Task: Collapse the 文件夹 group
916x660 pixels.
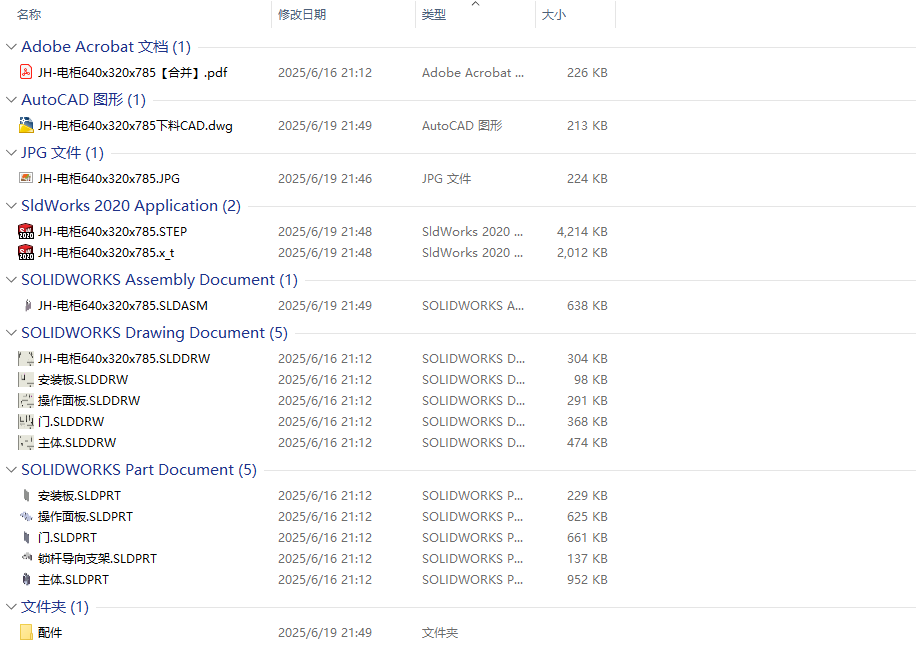Action: pyautogui.click(x=11, y=607)
